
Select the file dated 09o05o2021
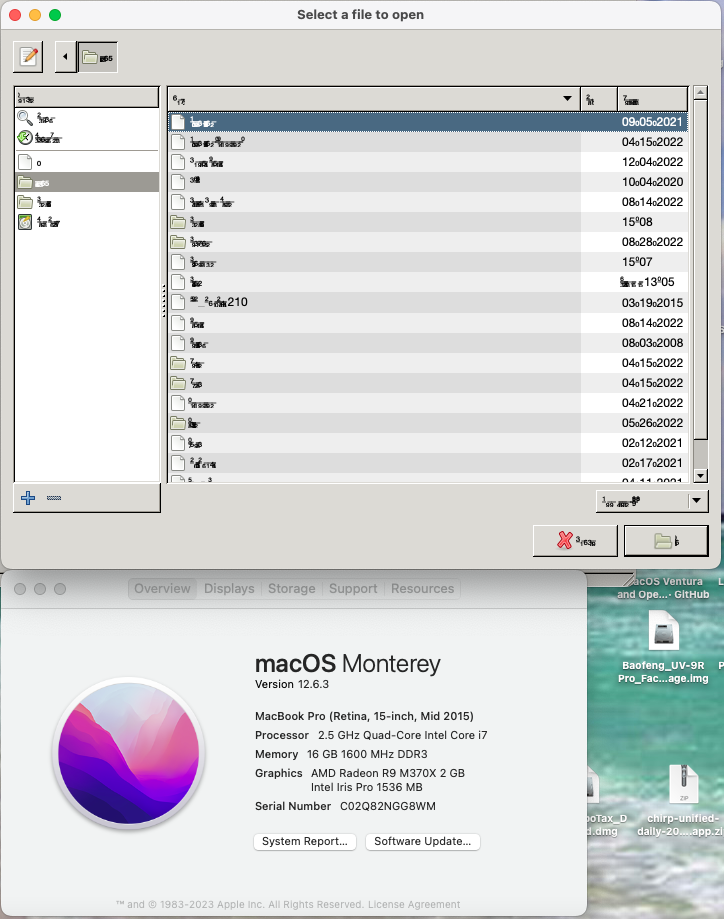[x=428, y=122]
